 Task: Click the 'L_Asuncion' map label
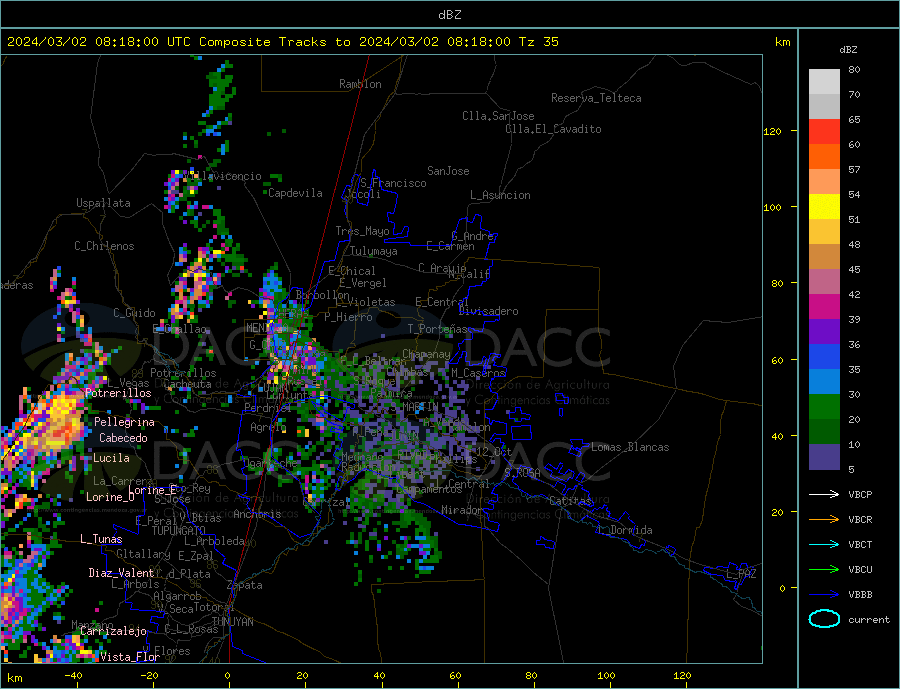501,195
